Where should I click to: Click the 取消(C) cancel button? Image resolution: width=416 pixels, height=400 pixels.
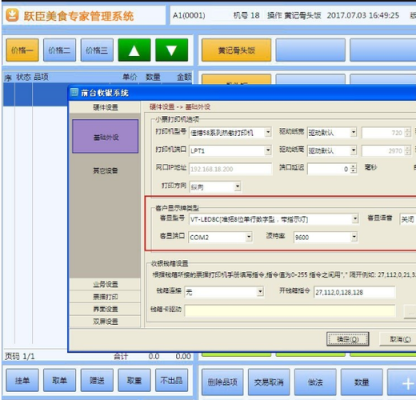(x=398, y=339)
